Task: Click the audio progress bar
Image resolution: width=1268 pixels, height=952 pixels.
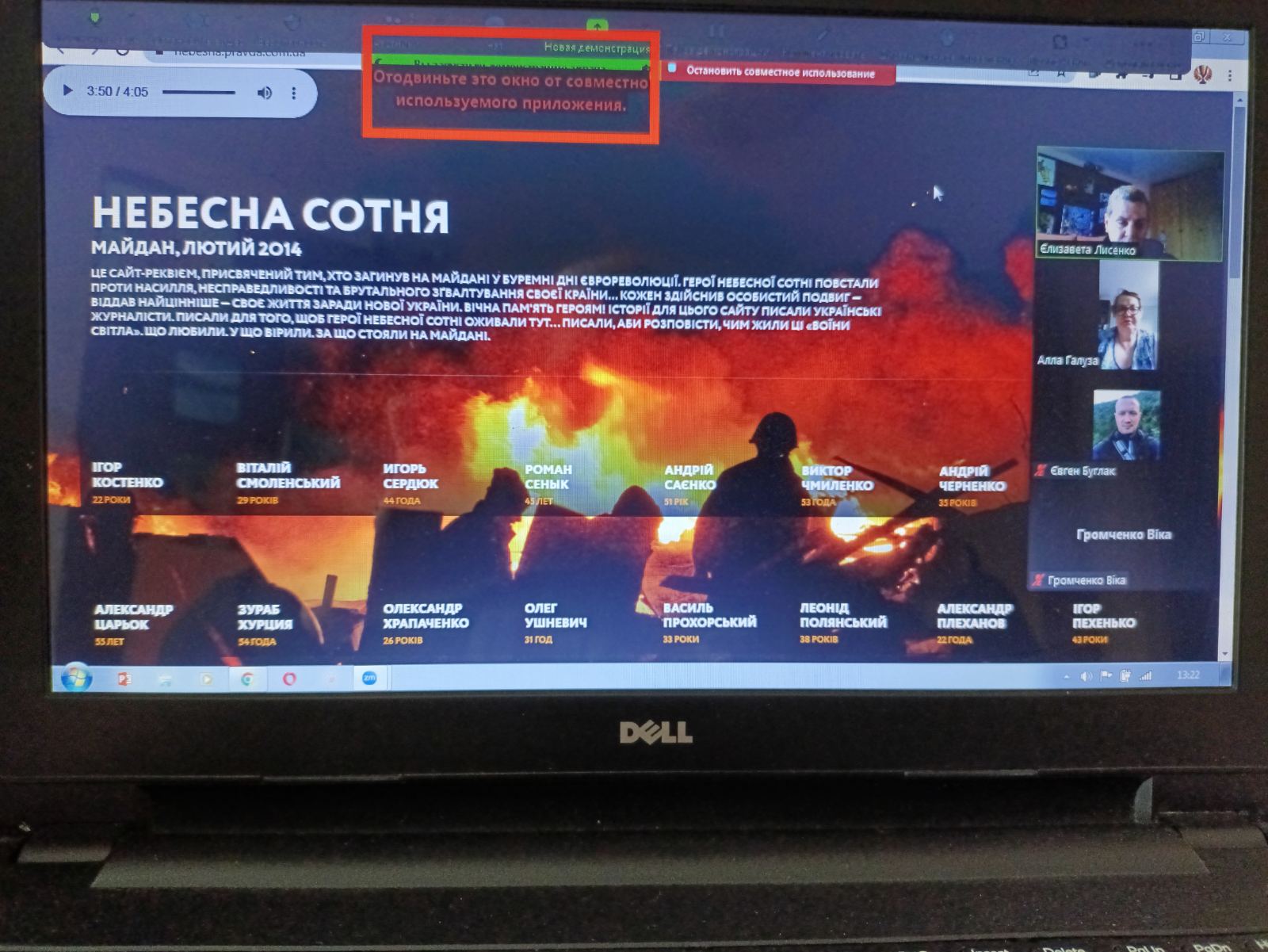Action: [x=199, y=93]
